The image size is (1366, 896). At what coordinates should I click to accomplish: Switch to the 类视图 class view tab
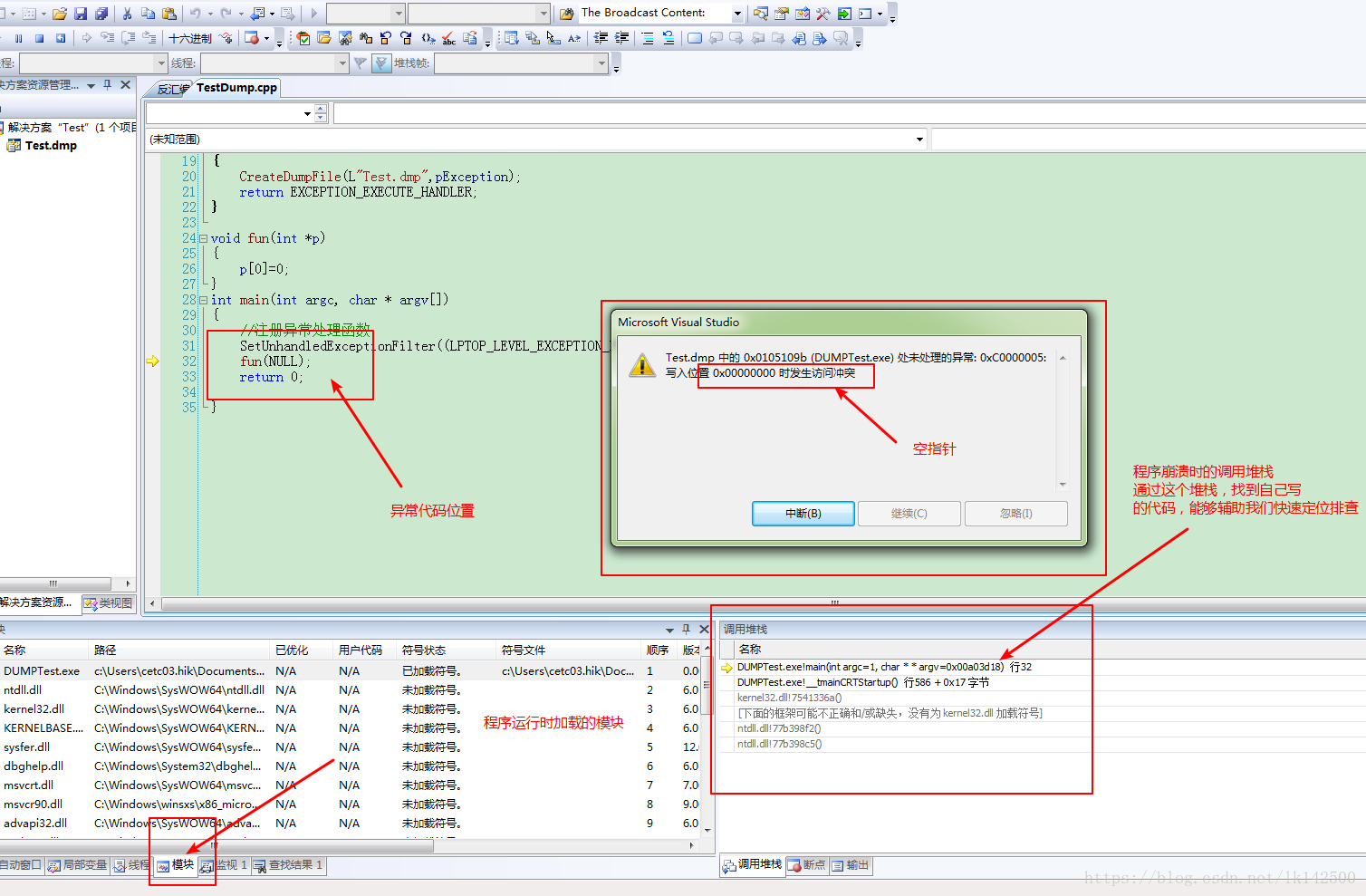tap(109, 603)
